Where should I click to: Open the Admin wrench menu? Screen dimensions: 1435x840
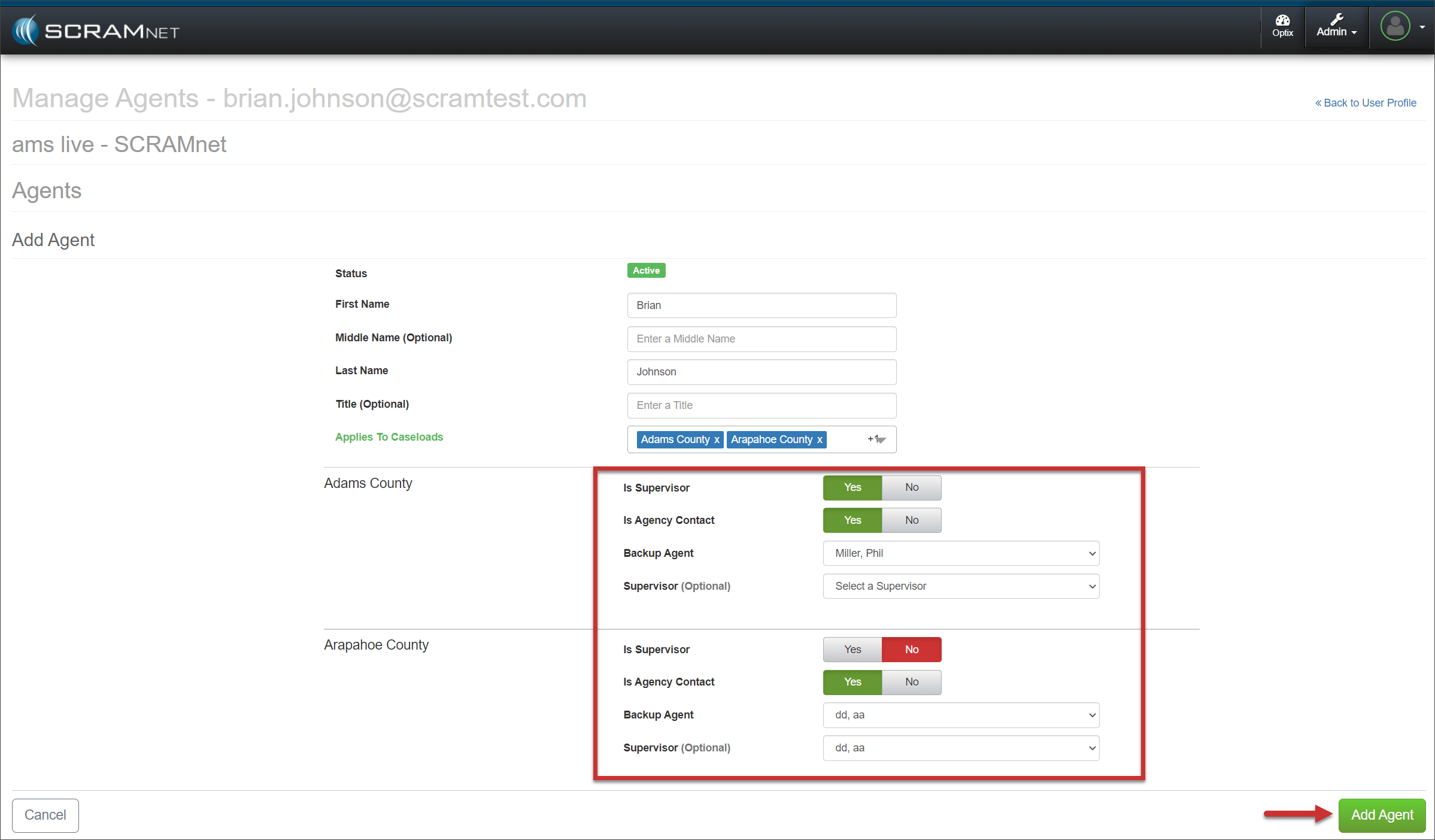[x=1336, y=26]
